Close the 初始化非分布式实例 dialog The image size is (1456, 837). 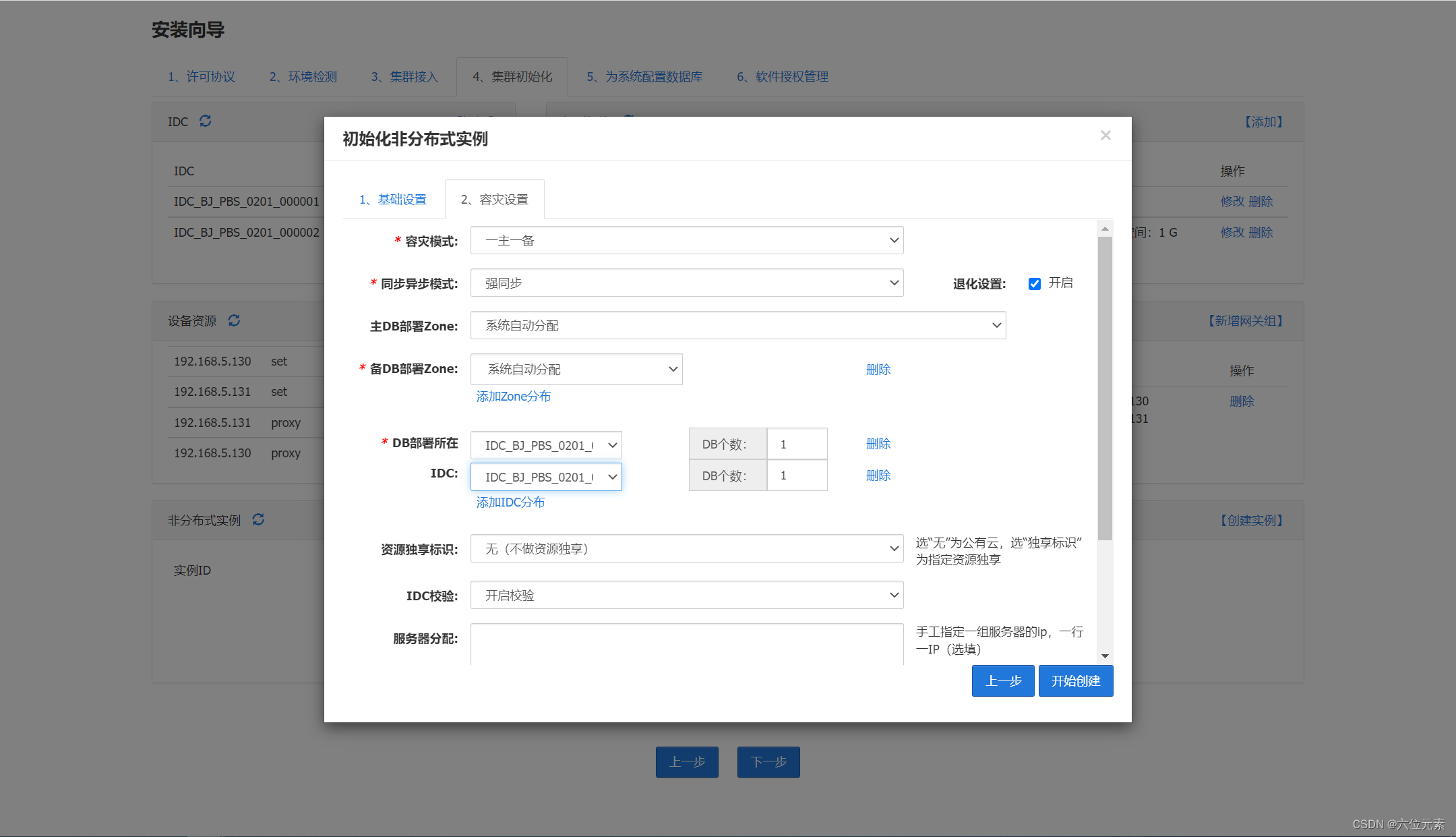point(1105,136)
